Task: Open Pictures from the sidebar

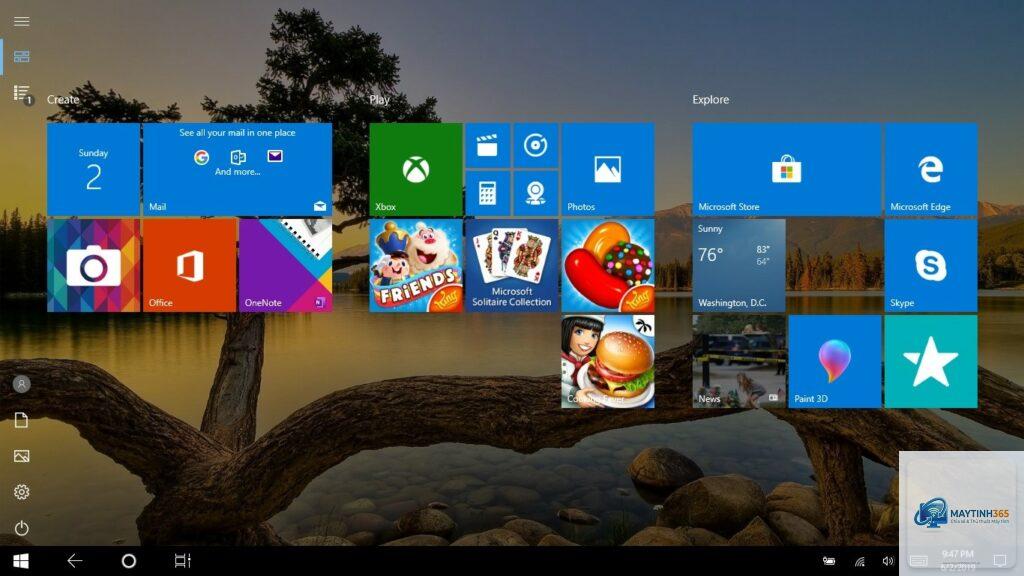Action: coord(22,456)
